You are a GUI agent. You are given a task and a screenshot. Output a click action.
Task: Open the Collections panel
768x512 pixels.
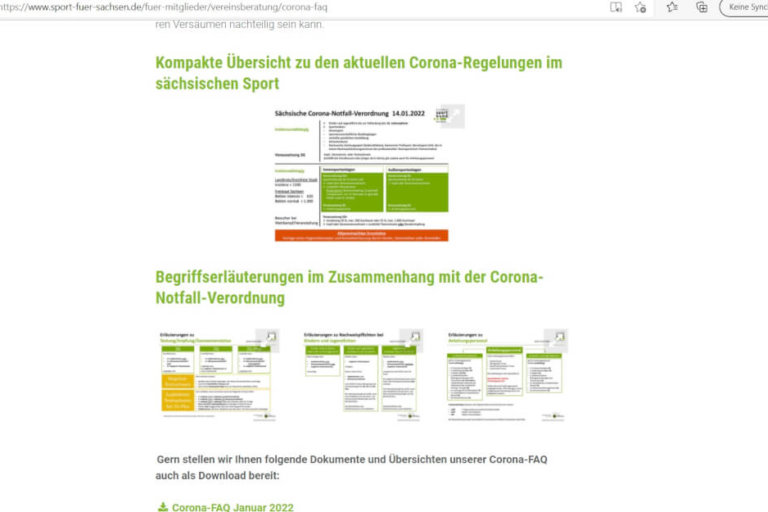702,8
